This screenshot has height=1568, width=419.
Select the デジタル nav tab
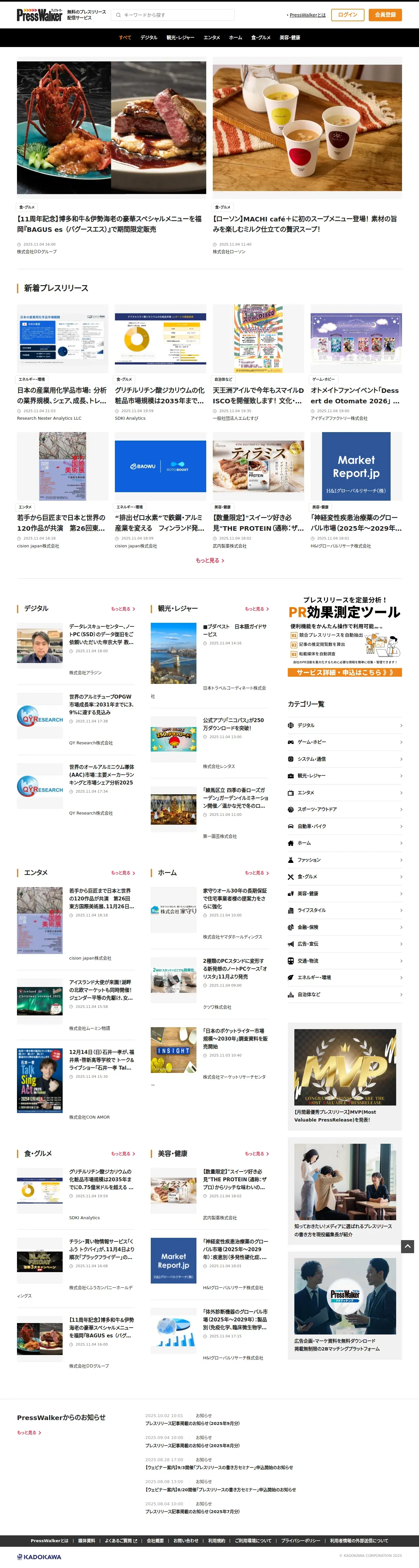pos(149,38)
